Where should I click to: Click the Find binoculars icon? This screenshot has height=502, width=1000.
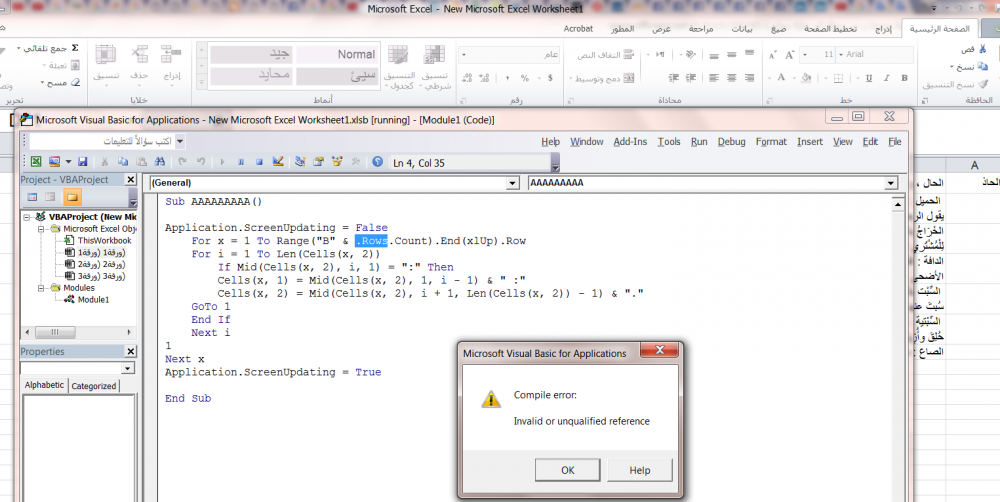tap(160, 162)
